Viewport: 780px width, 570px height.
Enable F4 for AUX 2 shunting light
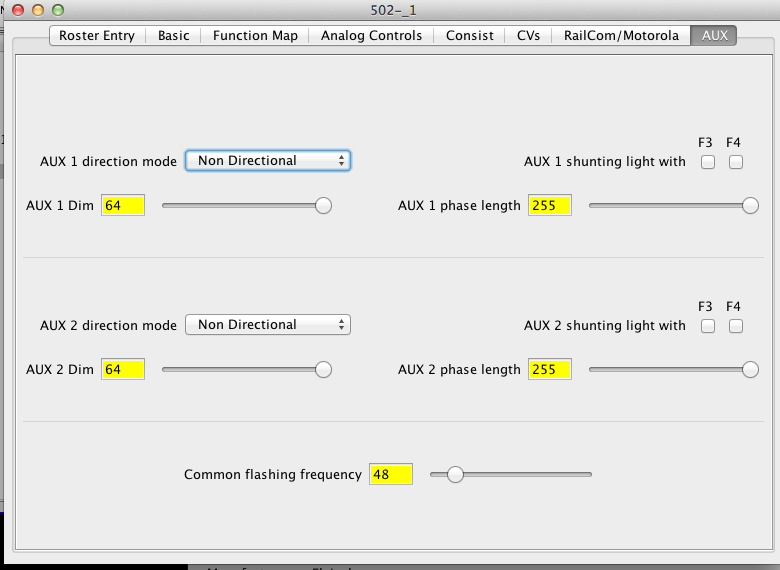pyautogui.click(x=736, y=326)
